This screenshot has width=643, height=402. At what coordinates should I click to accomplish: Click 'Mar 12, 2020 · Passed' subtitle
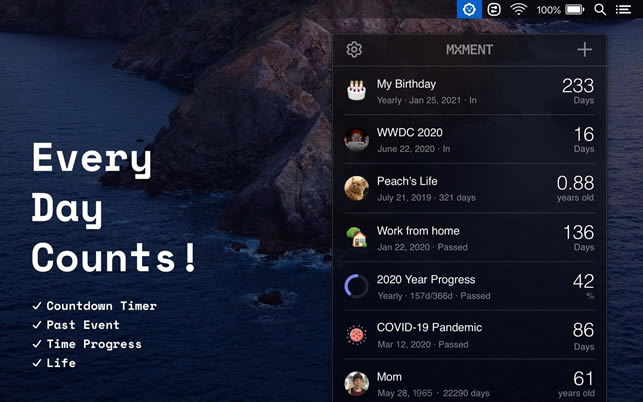click(423, 345)
